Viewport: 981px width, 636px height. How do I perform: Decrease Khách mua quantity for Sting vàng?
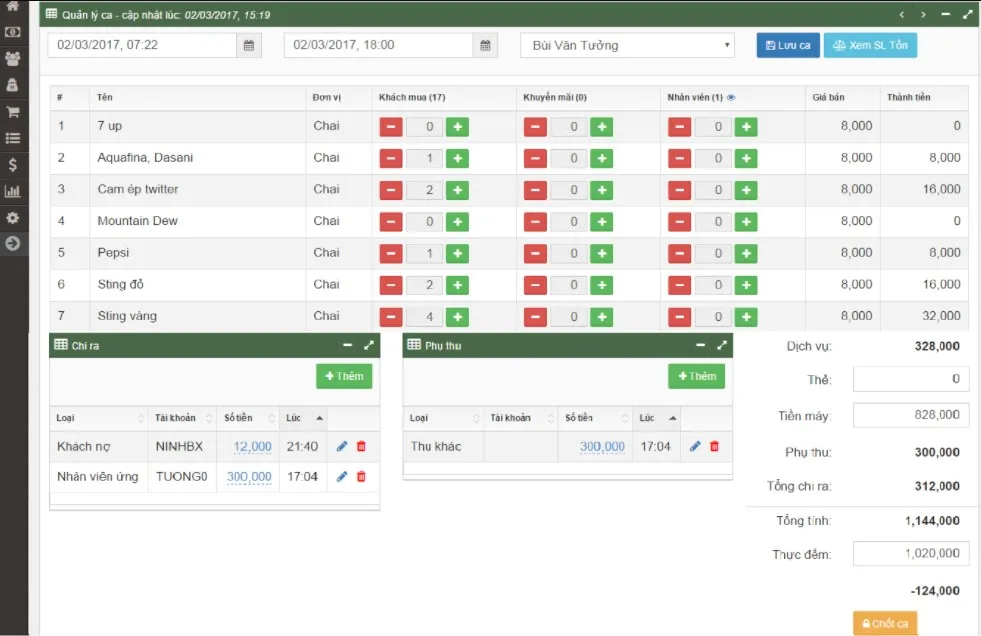[391, 317]
